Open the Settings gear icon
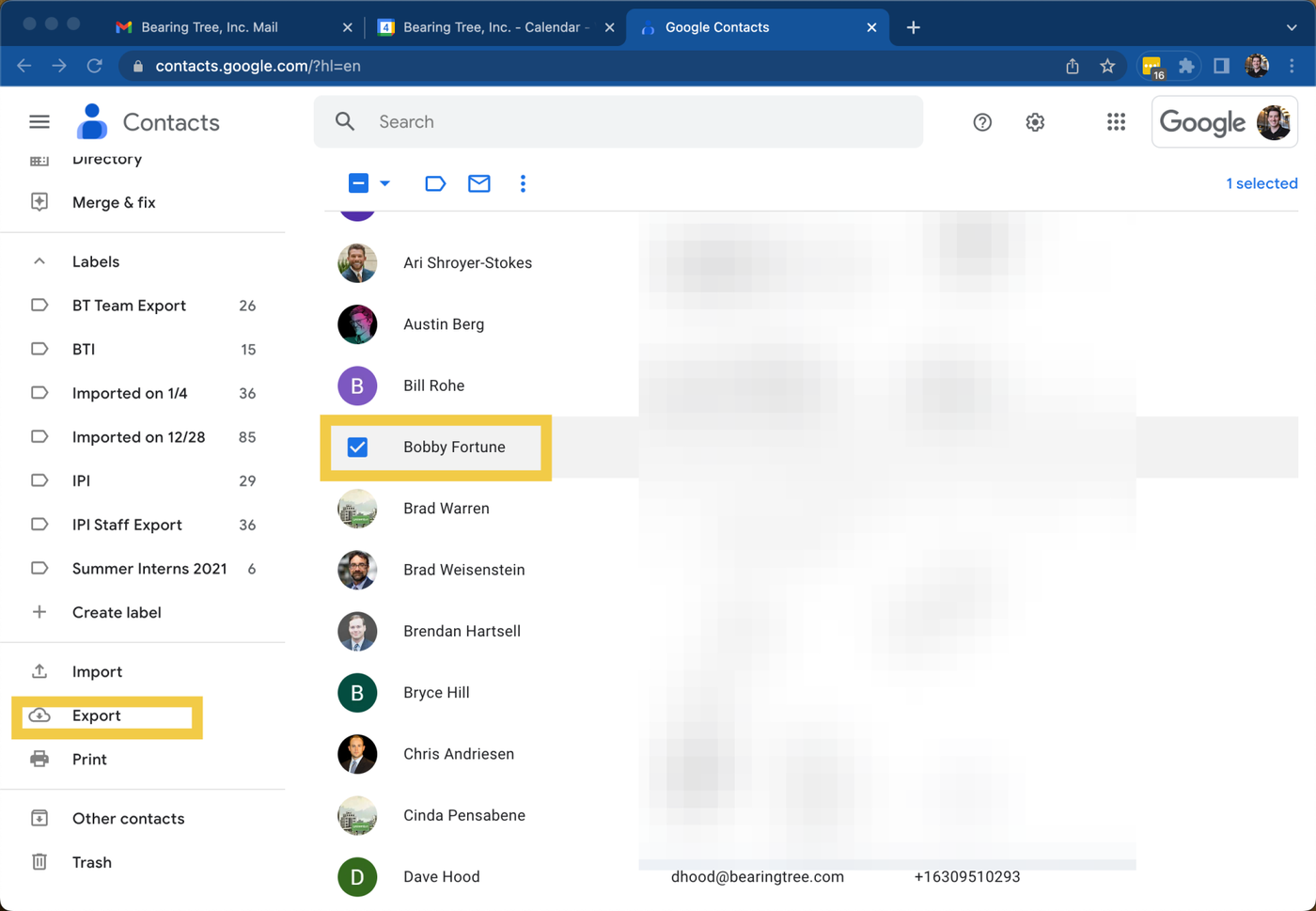Image resolution: width=1316 pixels, height=911 pixels. 1035,122
